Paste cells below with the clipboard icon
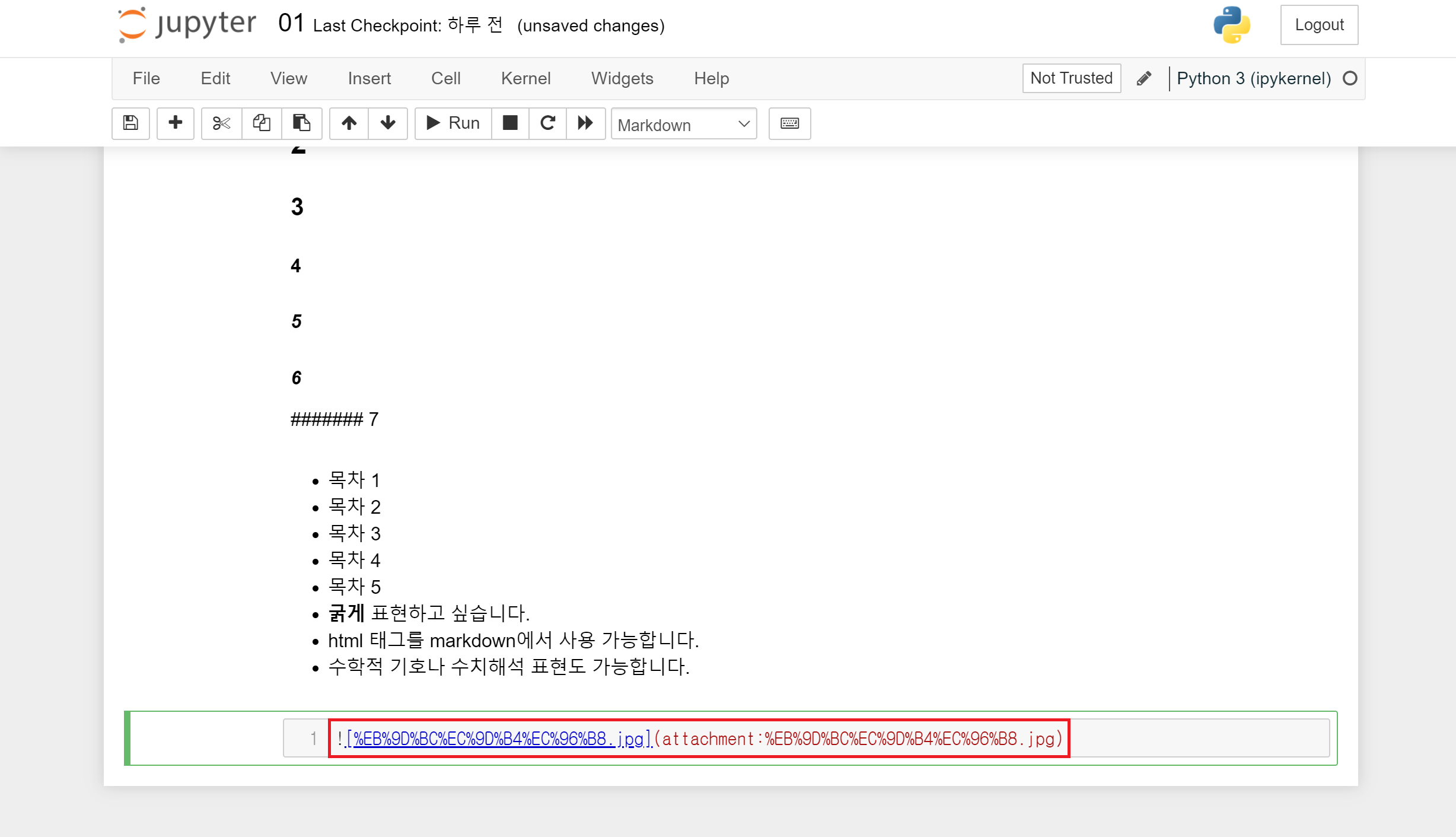Screen dimensions: 1456x837 [301, 123]
